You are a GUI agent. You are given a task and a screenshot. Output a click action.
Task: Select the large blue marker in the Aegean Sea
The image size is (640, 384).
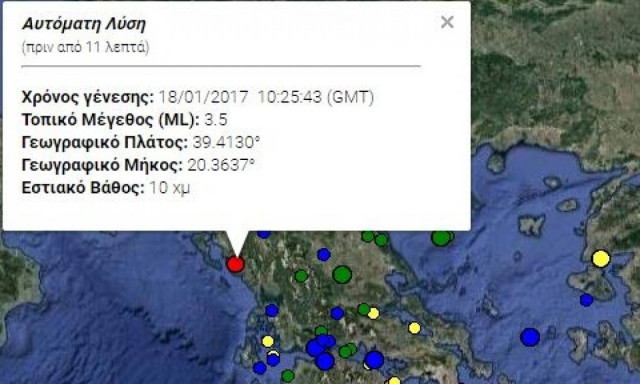pyautogui.click(x=530, y=337)
